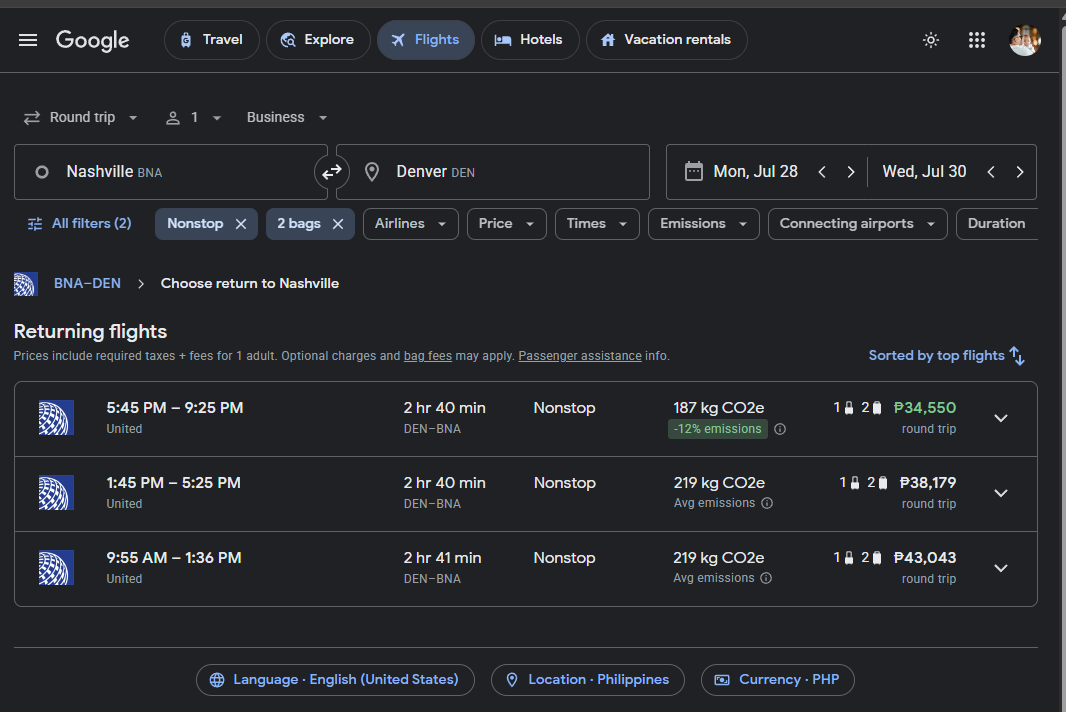Toggle the light/dark theme sun icon
1066x712 pixels.
click(x=931, y=40)
